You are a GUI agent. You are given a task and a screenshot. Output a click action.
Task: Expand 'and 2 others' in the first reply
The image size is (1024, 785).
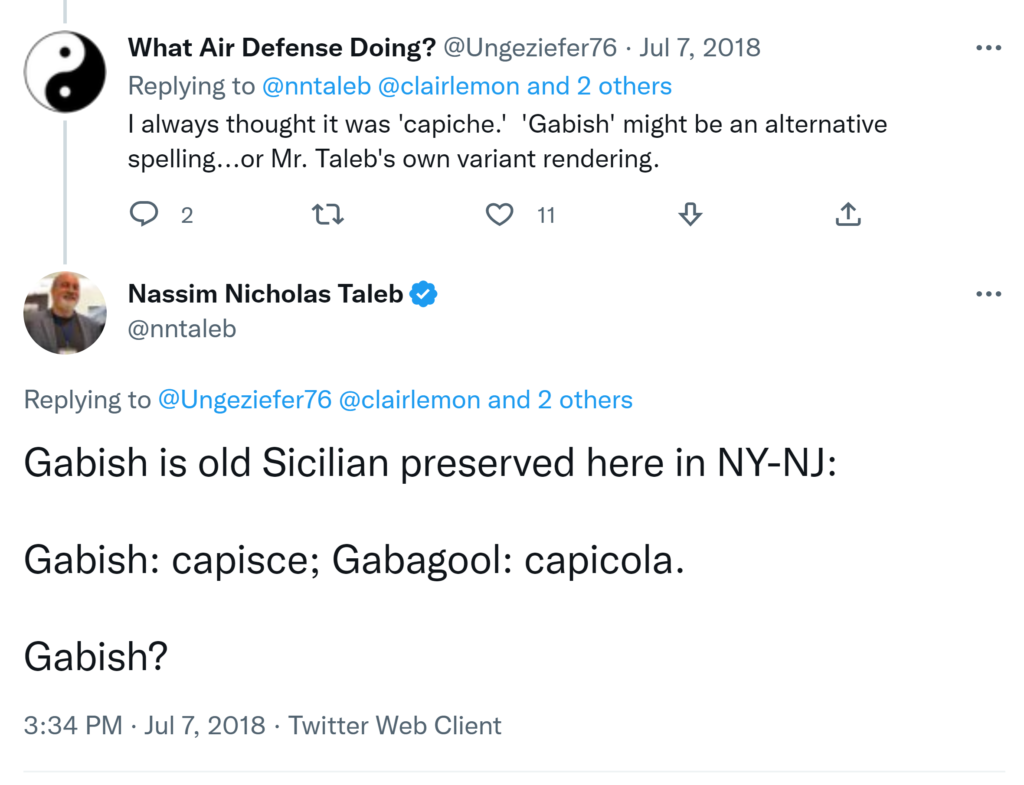[600, 86]
